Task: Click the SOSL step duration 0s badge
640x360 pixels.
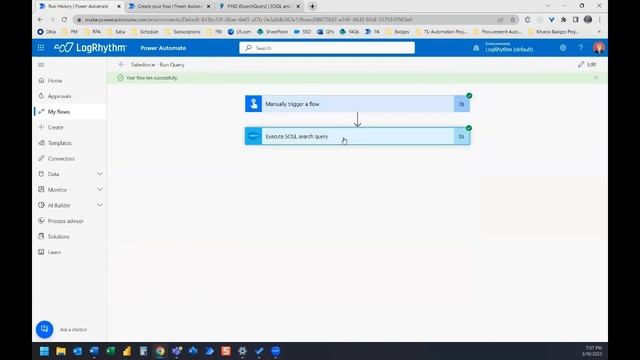Action: coord(462,136)
